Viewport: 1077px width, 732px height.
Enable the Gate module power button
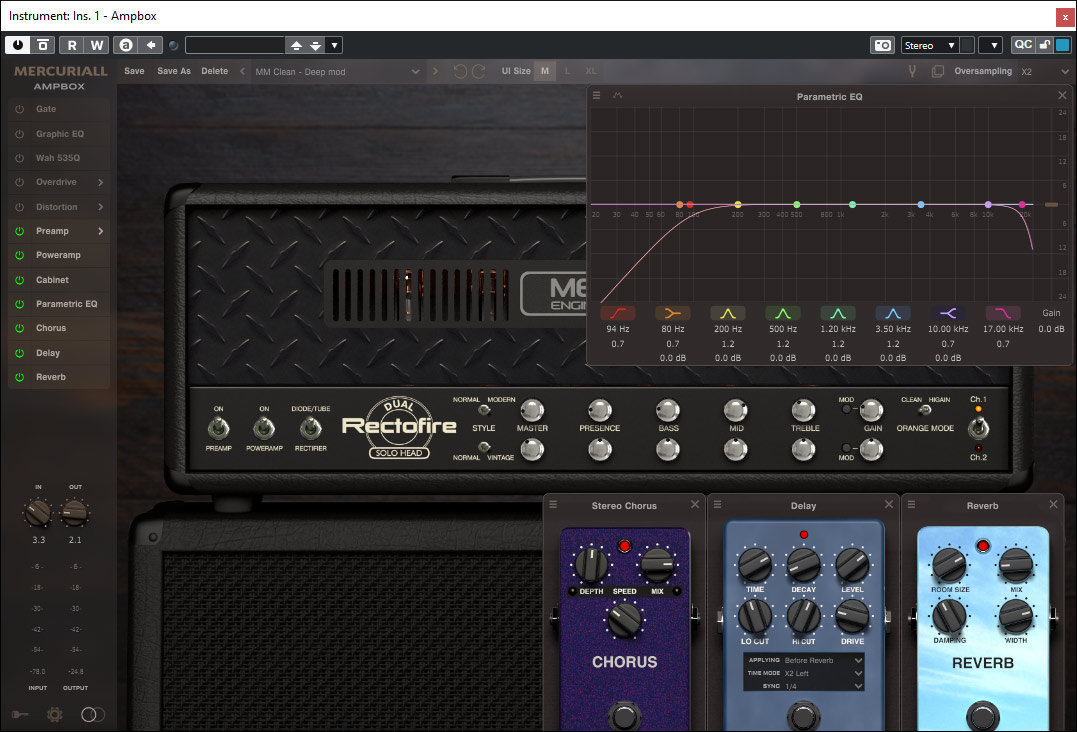coord(18,109)
